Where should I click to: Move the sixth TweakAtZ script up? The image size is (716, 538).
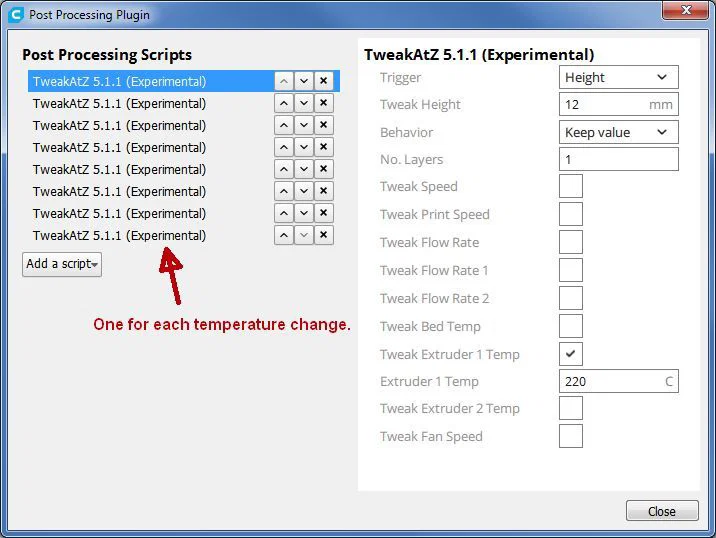[x=284, y=191]
